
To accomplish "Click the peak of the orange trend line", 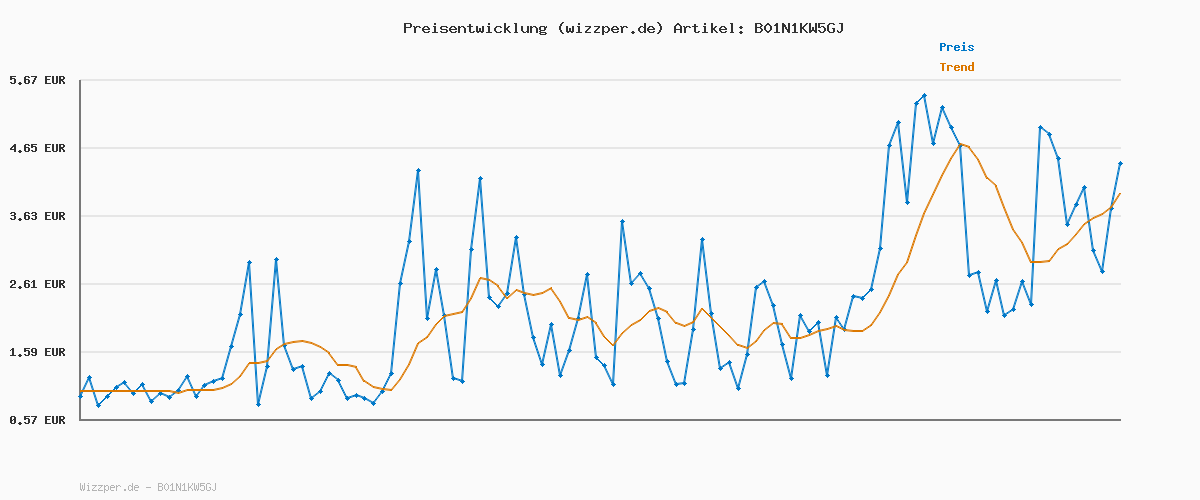I will click(x=962, y=144).
